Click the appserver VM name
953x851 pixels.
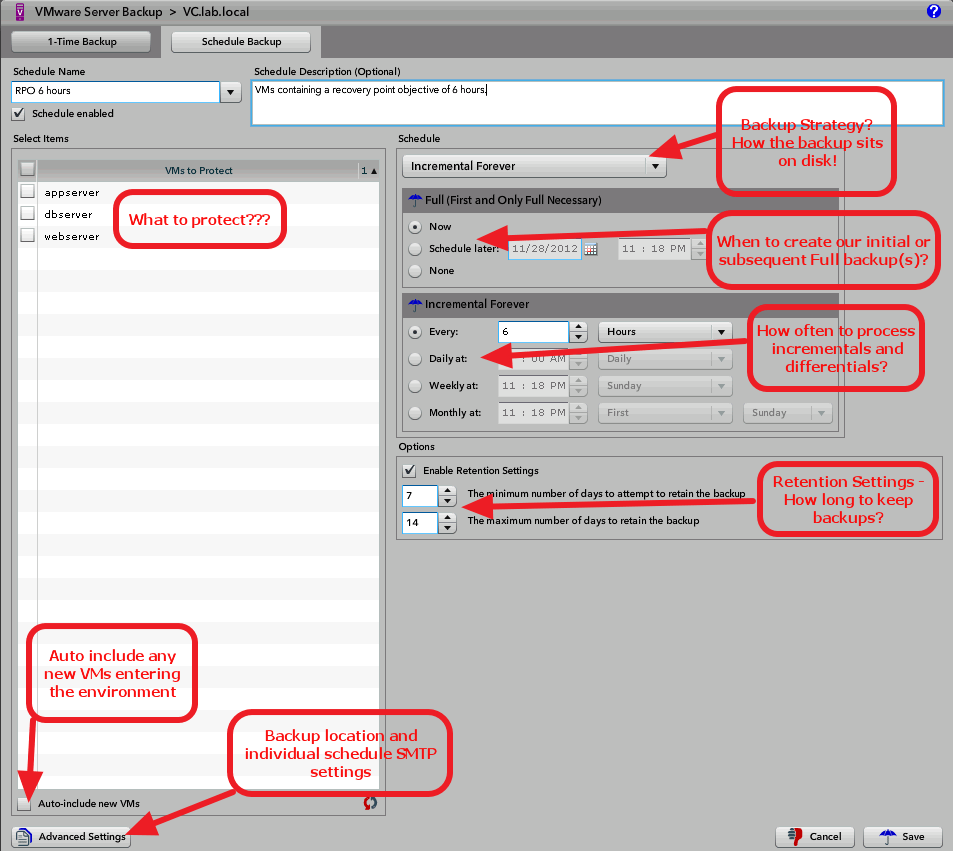[72, 193]
